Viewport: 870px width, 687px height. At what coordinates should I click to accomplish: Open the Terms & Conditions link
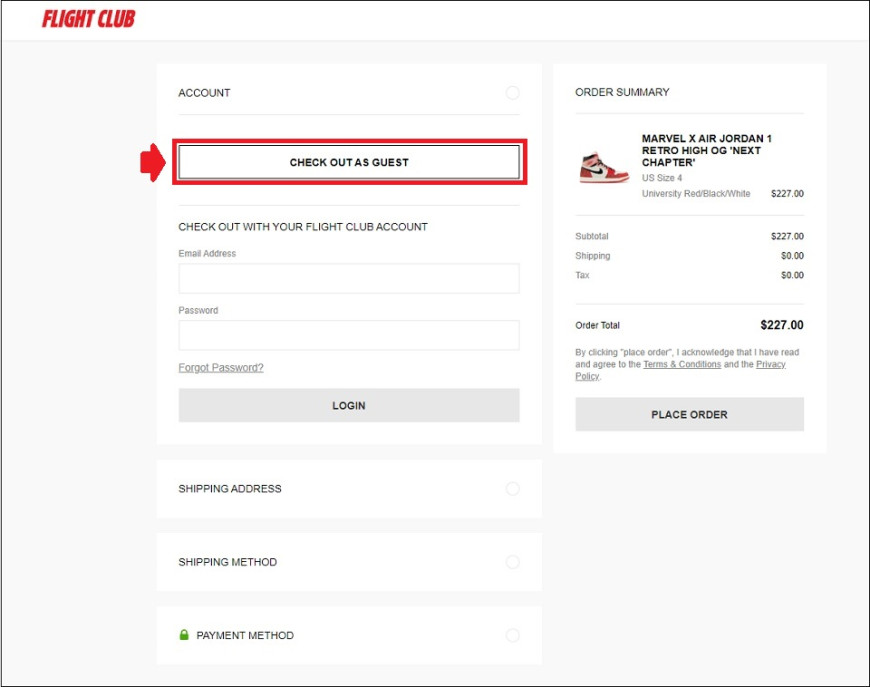point(682,364)
